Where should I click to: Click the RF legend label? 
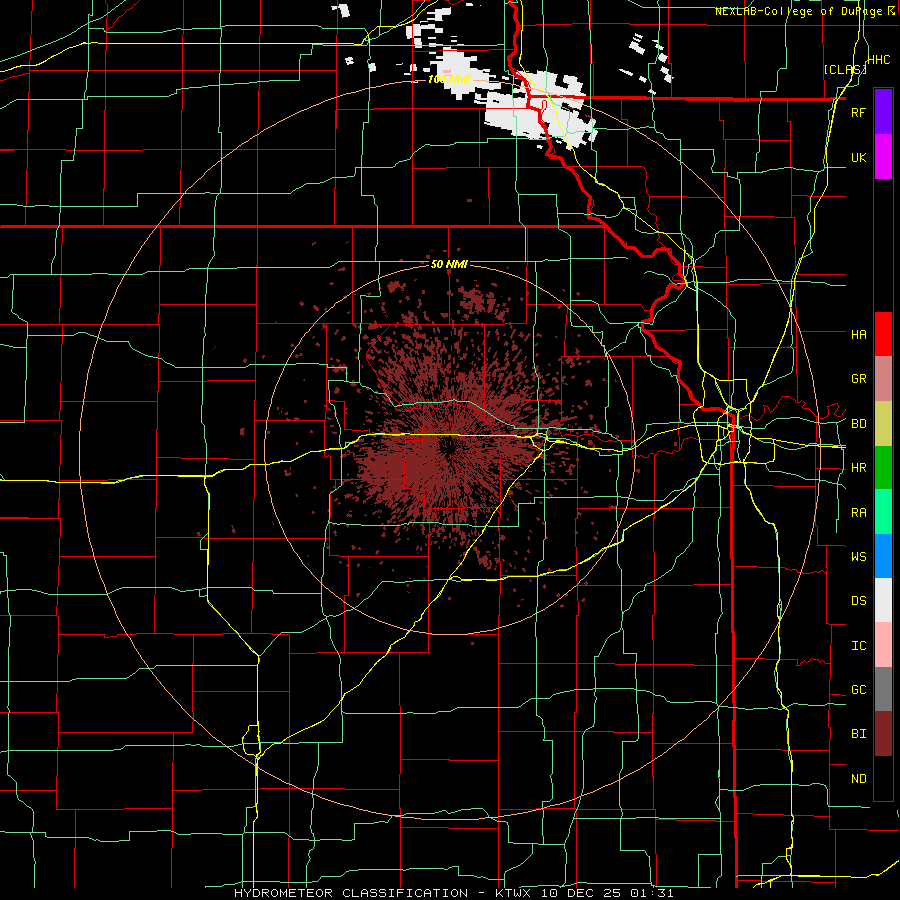pyautogui.click(x=858, y=112)
